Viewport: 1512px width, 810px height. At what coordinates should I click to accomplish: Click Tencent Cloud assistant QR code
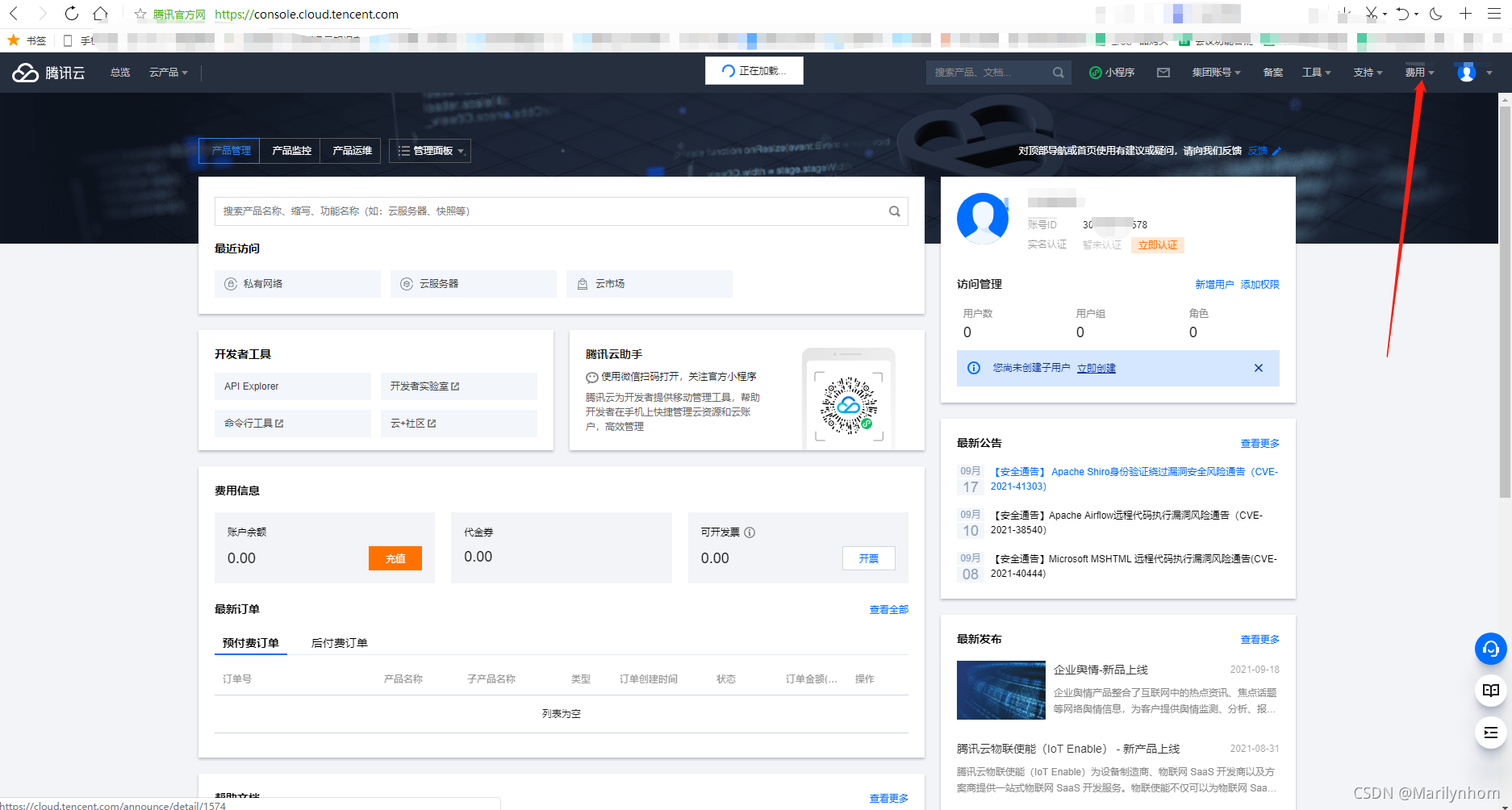tap(849, 405)
